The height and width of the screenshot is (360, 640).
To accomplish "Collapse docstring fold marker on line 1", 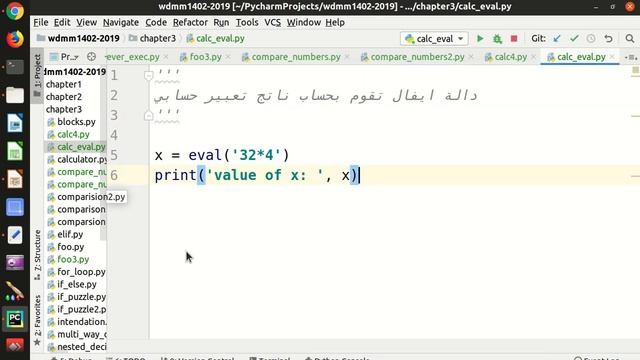I will click(149, 76).
